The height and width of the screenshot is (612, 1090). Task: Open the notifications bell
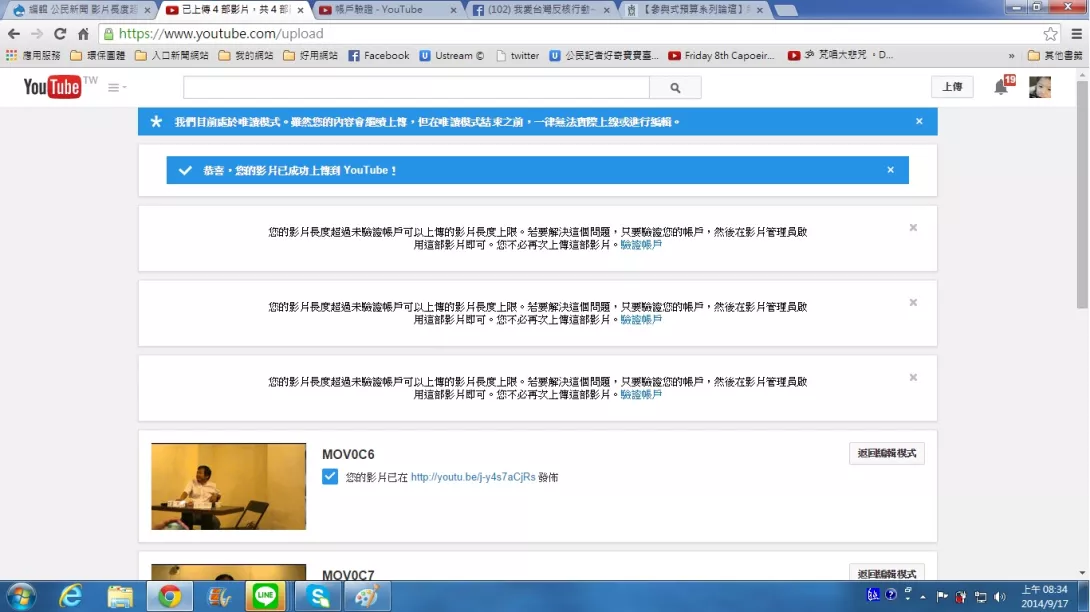click(1001, 88)
